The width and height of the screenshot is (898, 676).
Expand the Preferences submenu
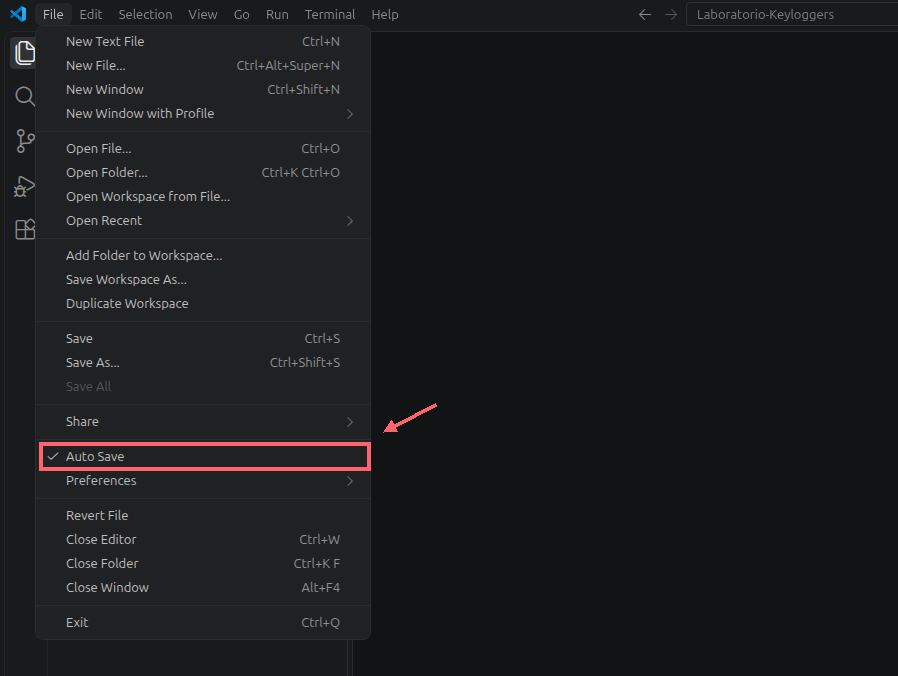click(204, 481)
